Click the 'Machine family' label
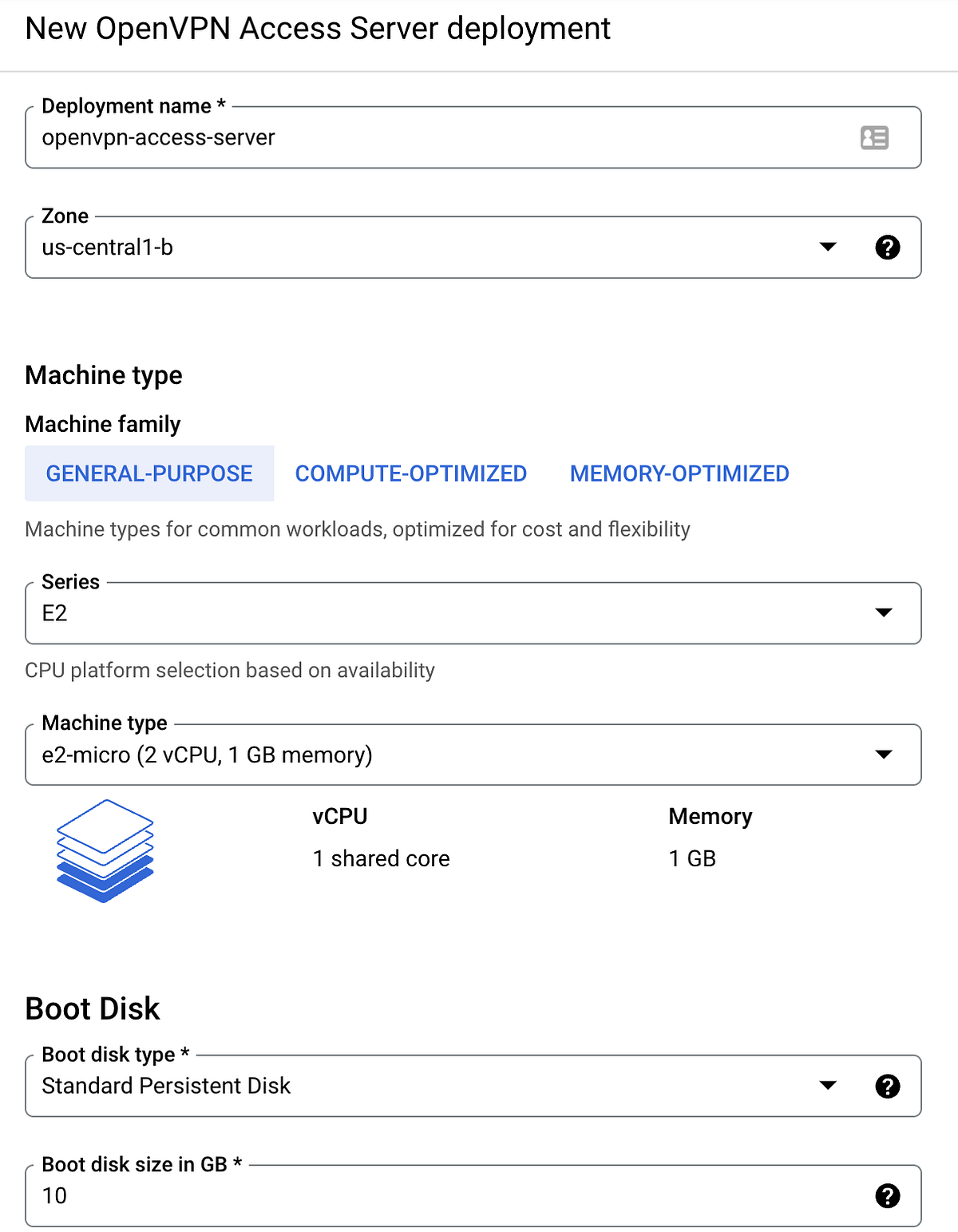The height and width of the screenshot is (1232, 958). (x=103, y=424)
